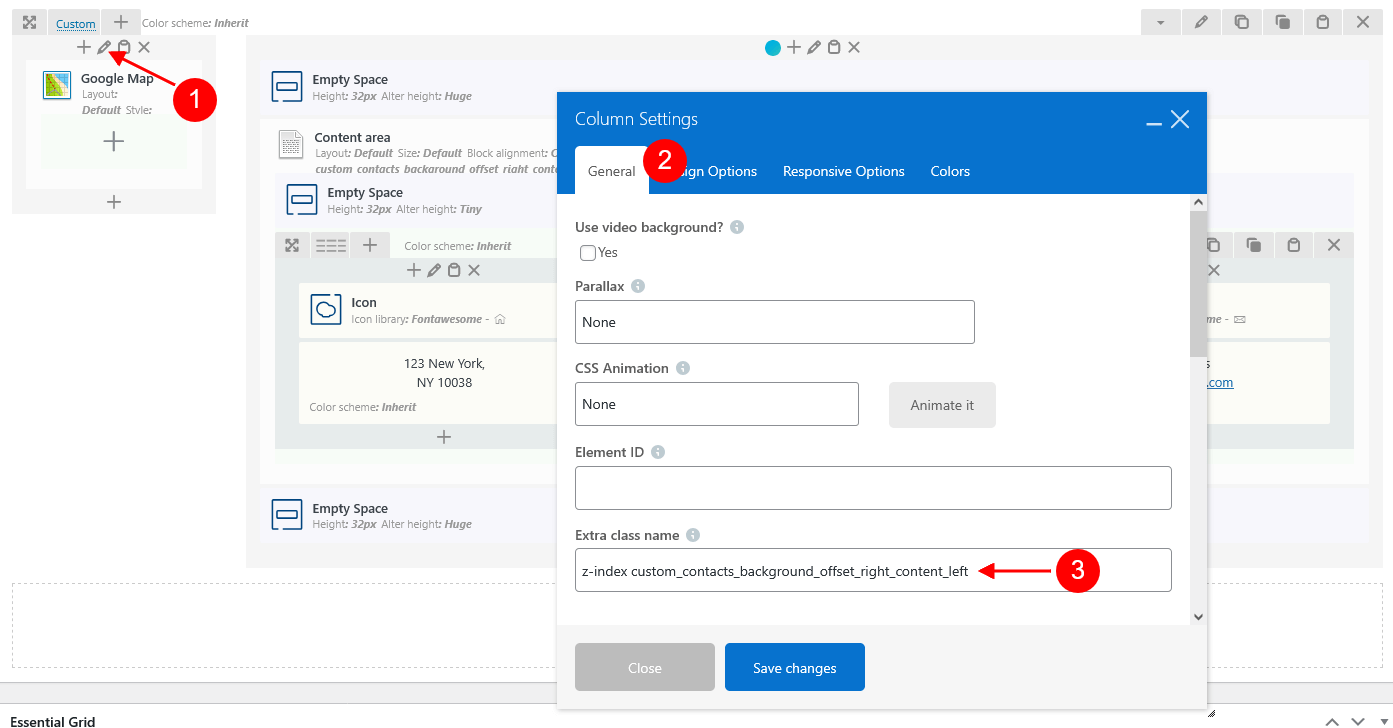
Task: Paste into the inner row via clipboard icon
Action: click(1293, 245)
